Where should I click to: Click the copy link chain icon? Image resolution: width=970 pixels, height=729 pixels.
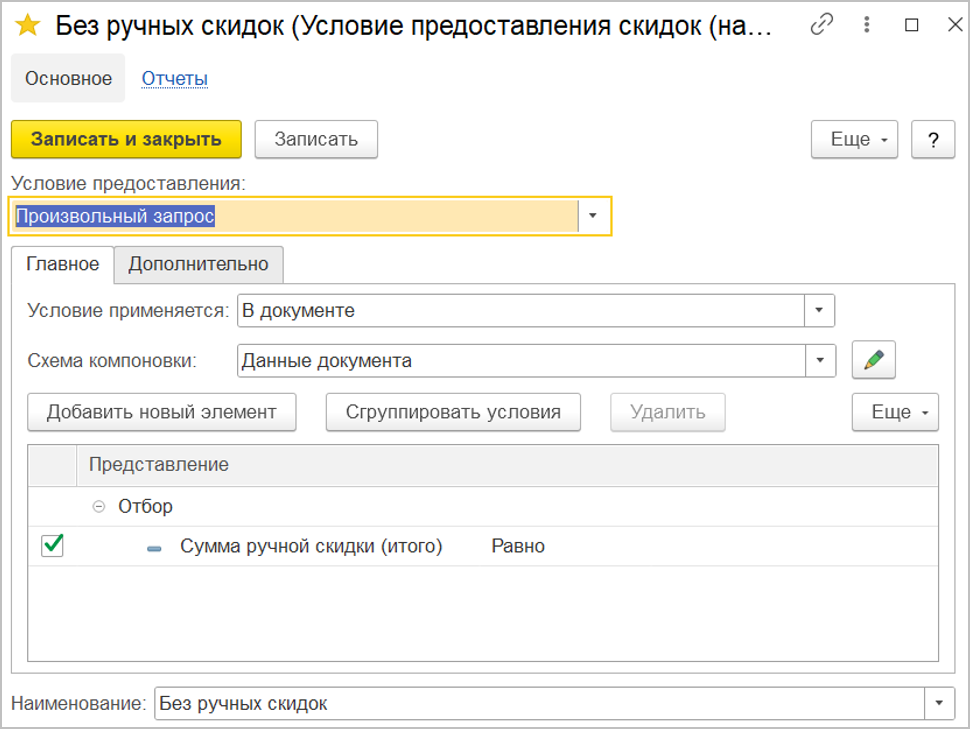[822, 26]
